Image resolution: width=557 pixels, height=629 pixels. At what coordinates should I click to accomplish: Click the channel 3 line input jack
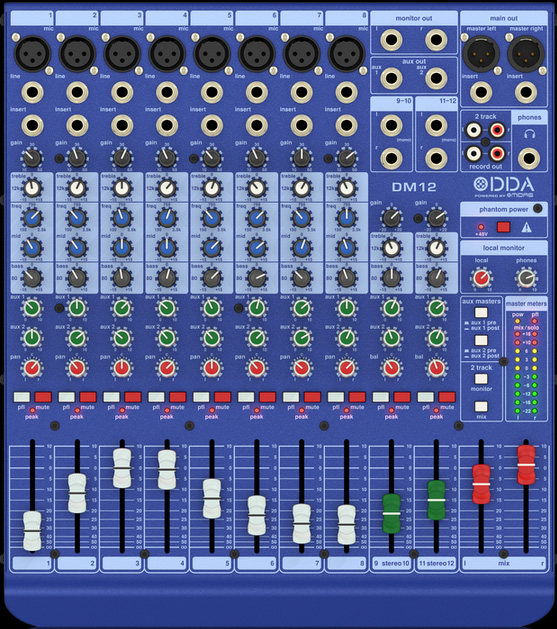(122, 92)
